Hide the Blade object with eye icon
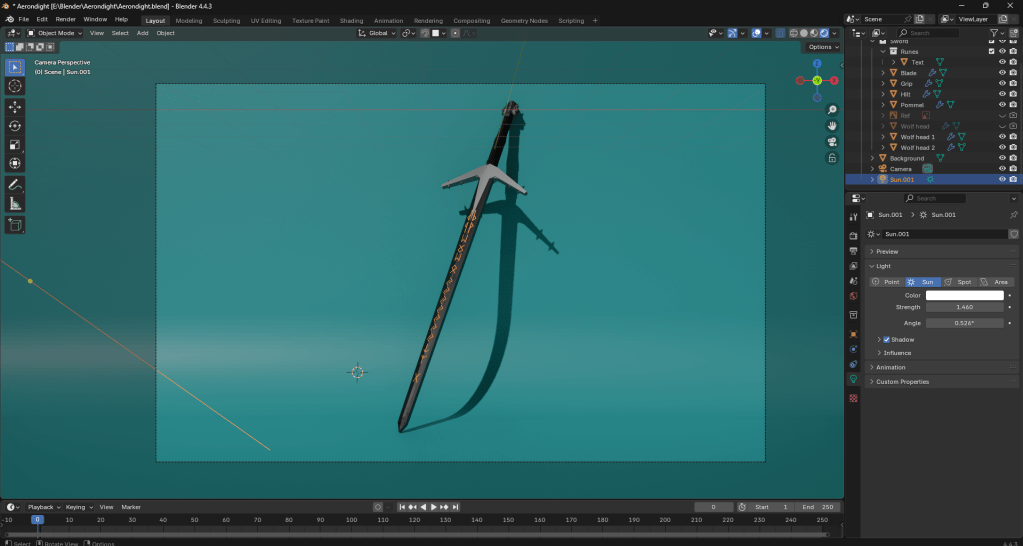Image resolution: width=1023 pixels, height=546 pixels. (x=1002, y=73)
